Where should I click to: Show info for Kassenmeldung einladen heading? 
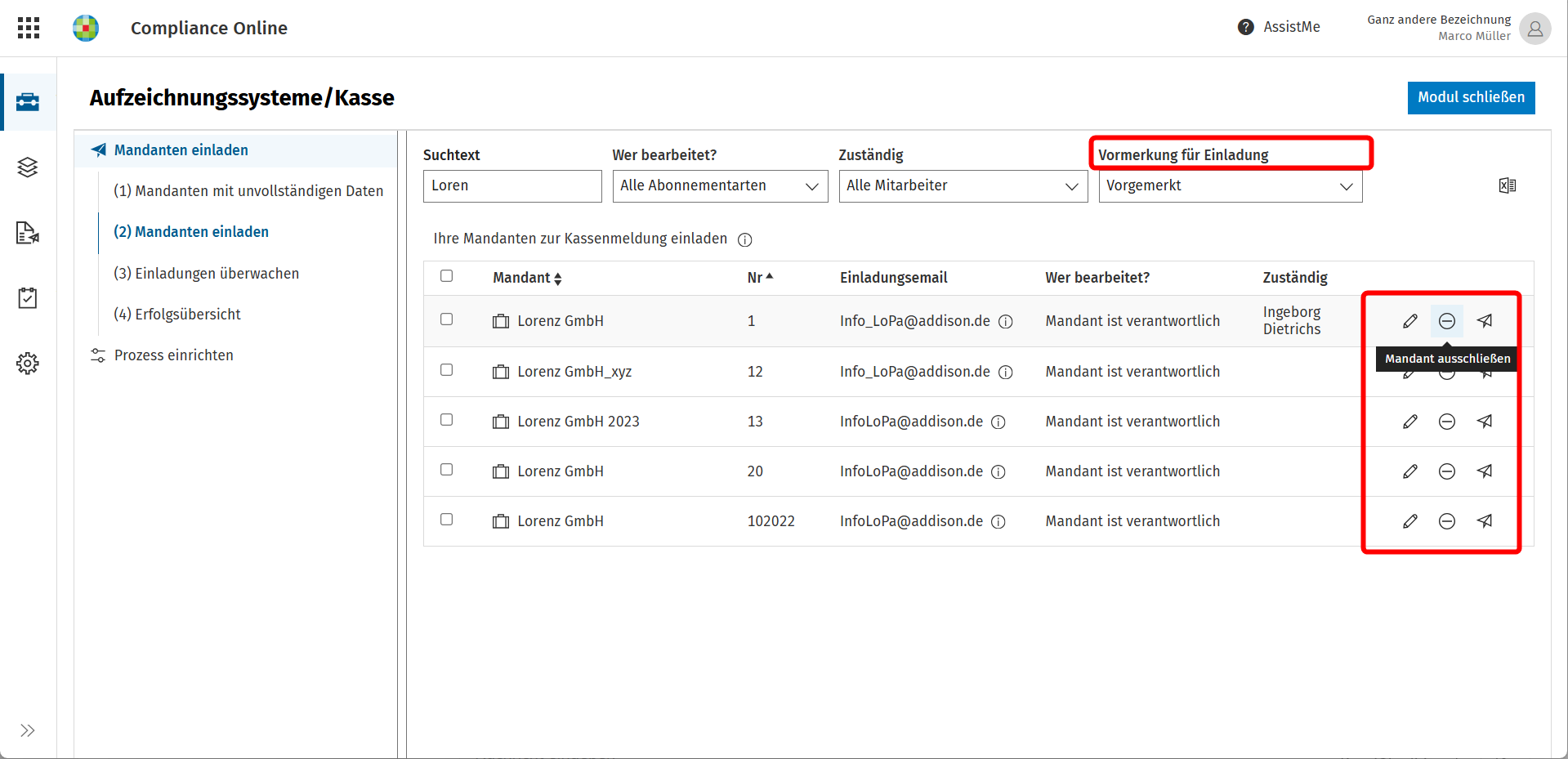click(x=745, y=239)
